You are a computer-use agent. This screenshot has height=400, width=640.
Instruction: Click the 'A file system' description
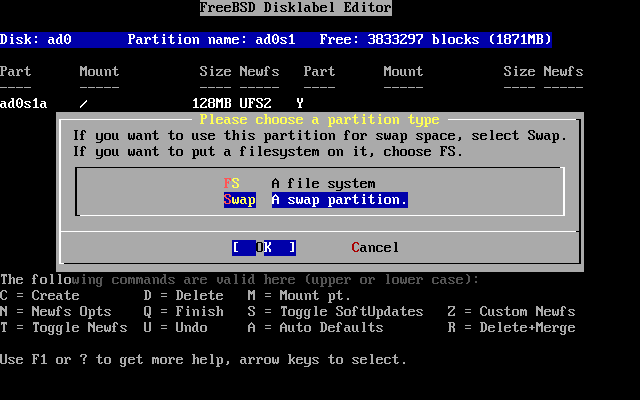pyautogui.click(x=323, y=184)
